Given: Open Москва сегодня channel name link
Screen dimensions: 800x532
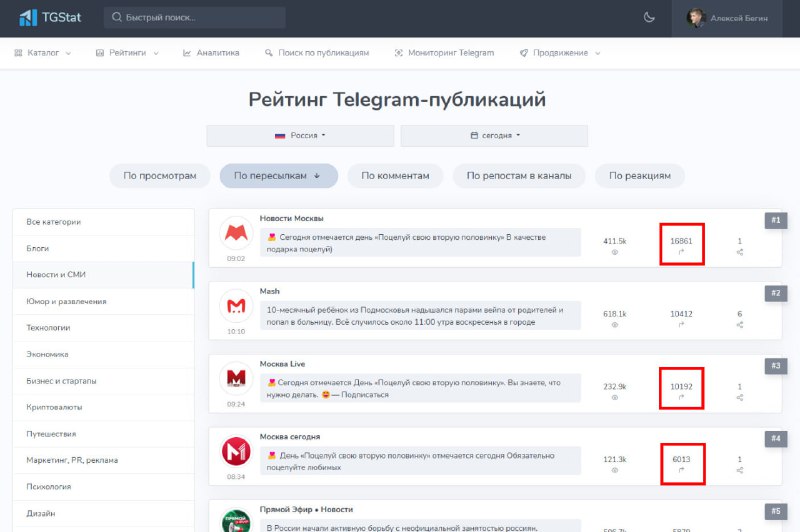Looking at the screenshot, I should pos(290,437).
